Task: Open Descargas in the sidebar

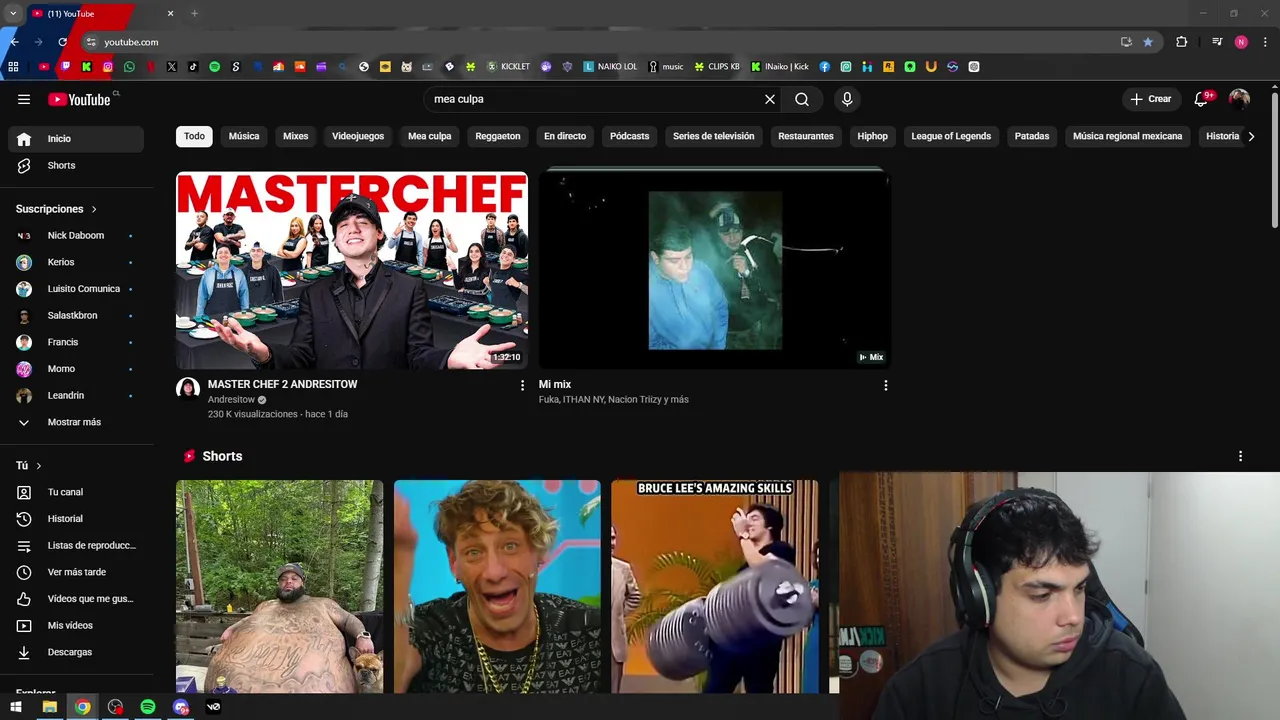Action: 76,652
